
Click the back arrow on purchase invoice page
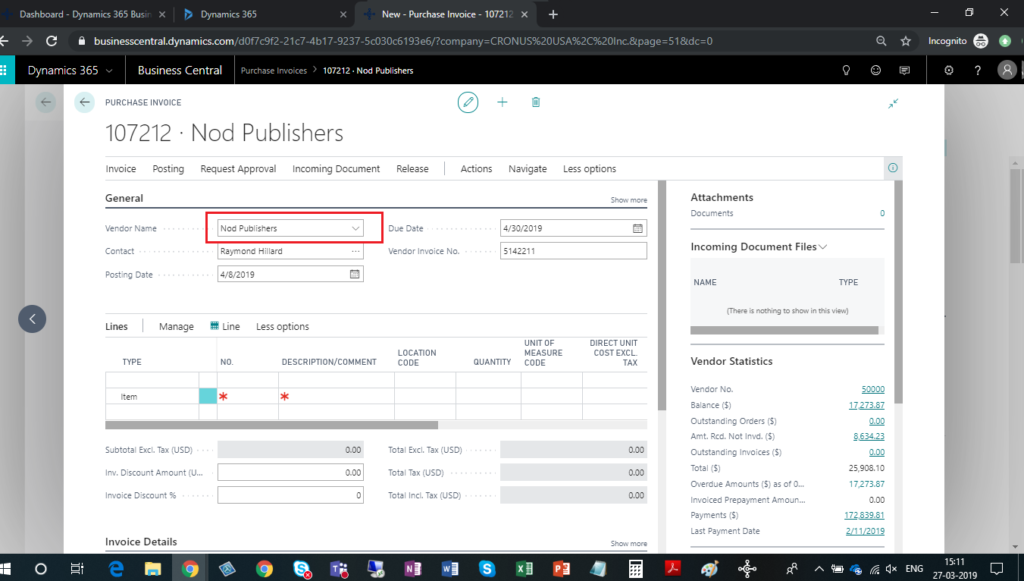coord(85,102)
